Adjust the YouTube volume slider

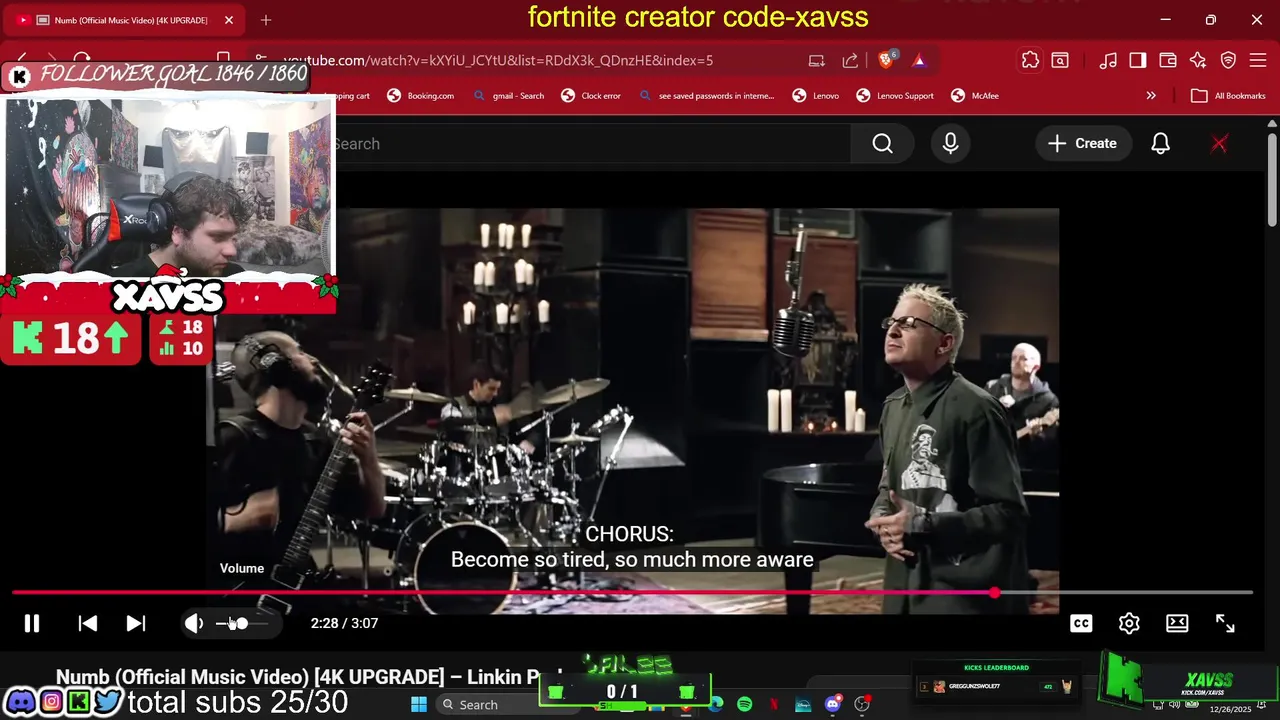[242, 623]
